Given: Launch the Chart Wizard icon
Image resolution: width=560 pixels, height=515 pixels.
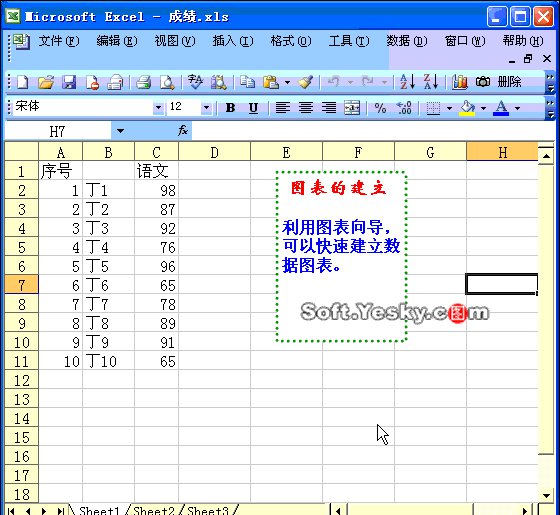Looking at the screenshot, I should (x=460, y=82).
